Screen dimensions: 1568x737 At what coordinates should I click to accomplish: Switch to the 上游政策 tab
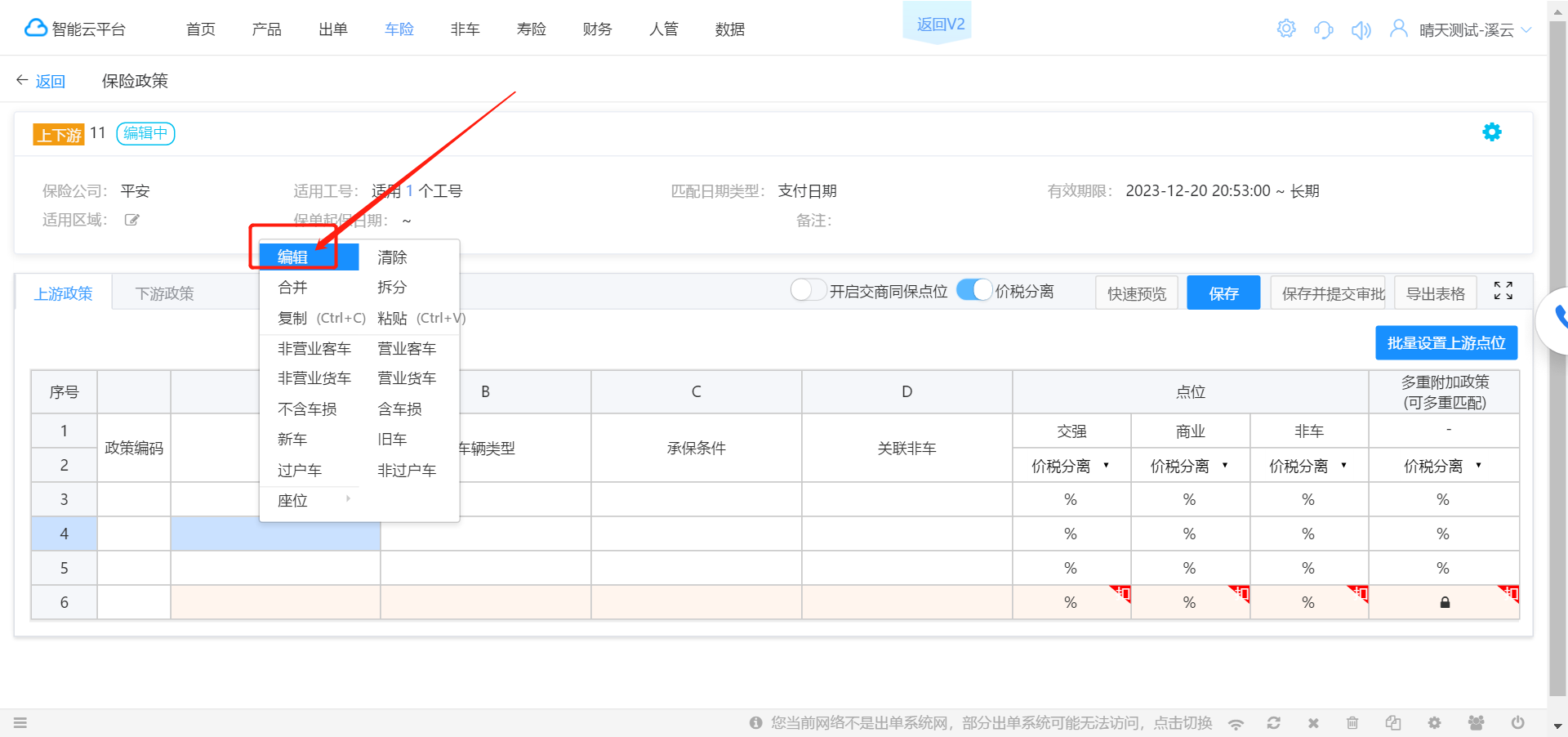tap(64, 293)
